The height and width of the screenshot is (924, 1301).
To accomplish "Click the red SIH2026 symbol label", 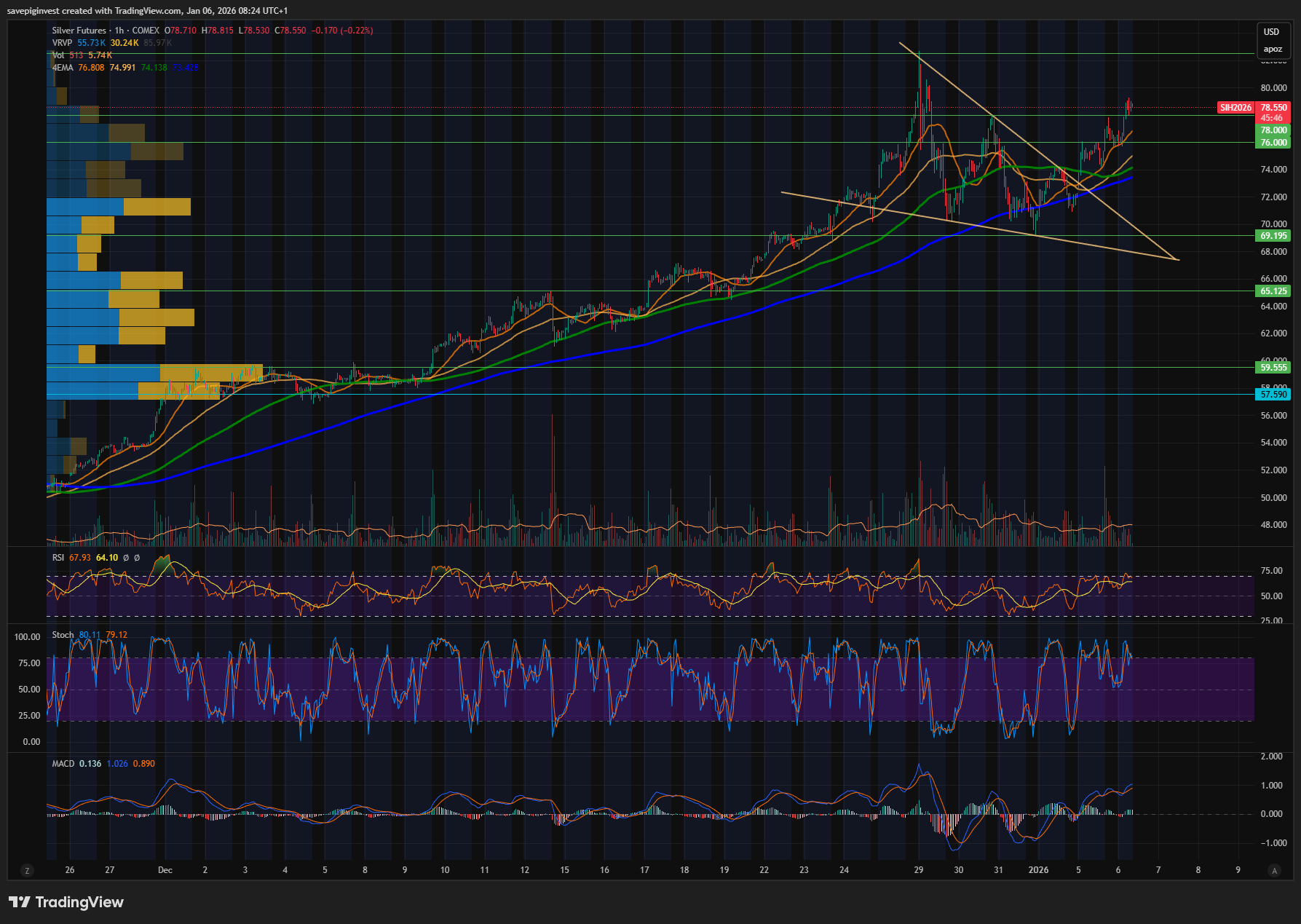I will (x=1235, y=108).
